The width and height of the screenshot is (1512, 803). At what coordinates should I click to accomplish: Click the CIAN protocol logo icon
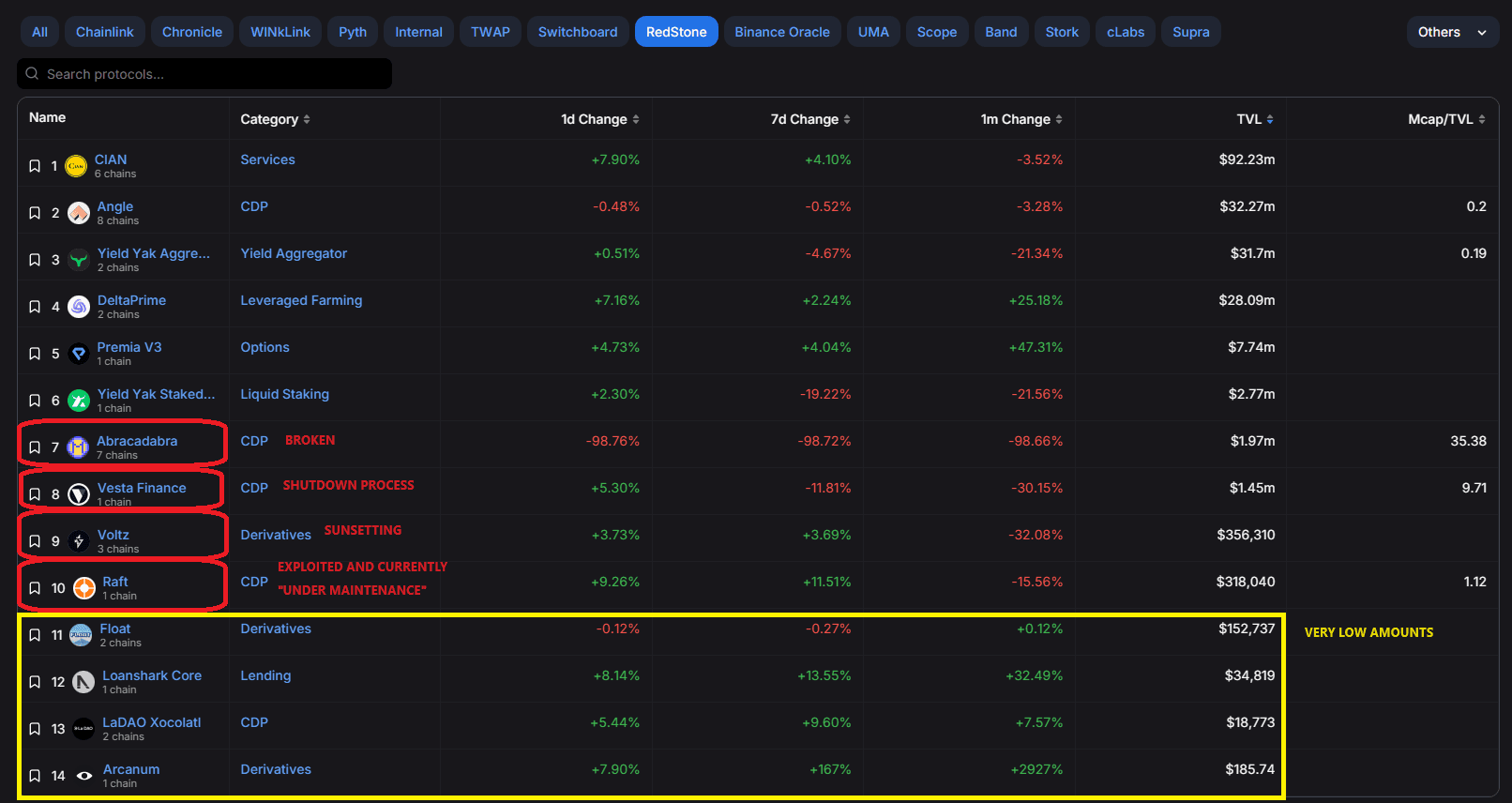77,166
